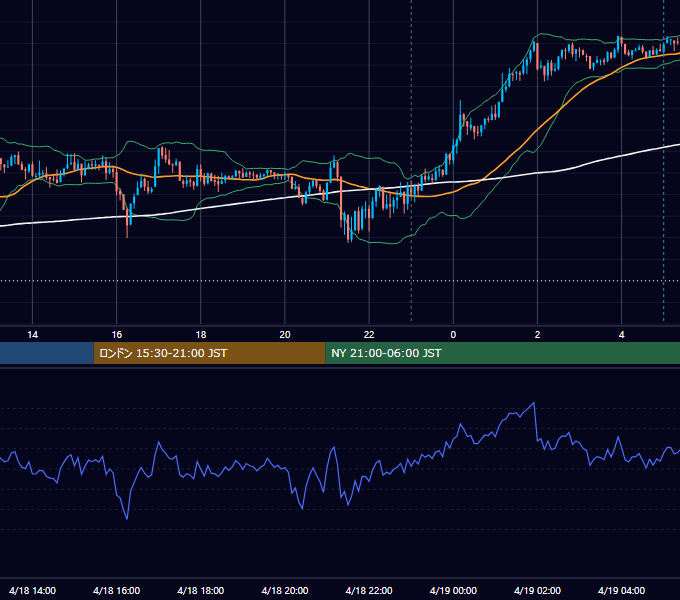Click the 4/18 20:00 date label

tap(285, 590)
